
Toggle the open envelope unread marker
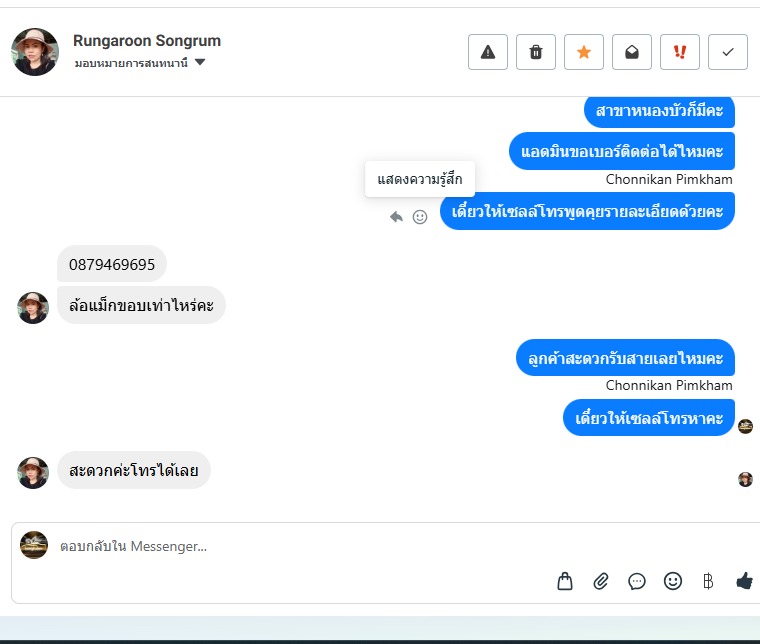pyautogui.click(x=632, y=52)
